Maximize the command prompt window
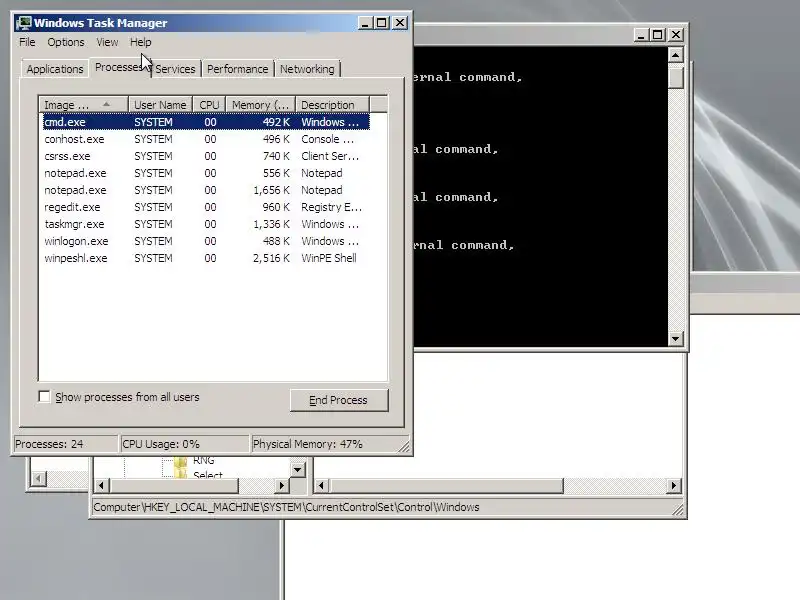 [658, 35]
